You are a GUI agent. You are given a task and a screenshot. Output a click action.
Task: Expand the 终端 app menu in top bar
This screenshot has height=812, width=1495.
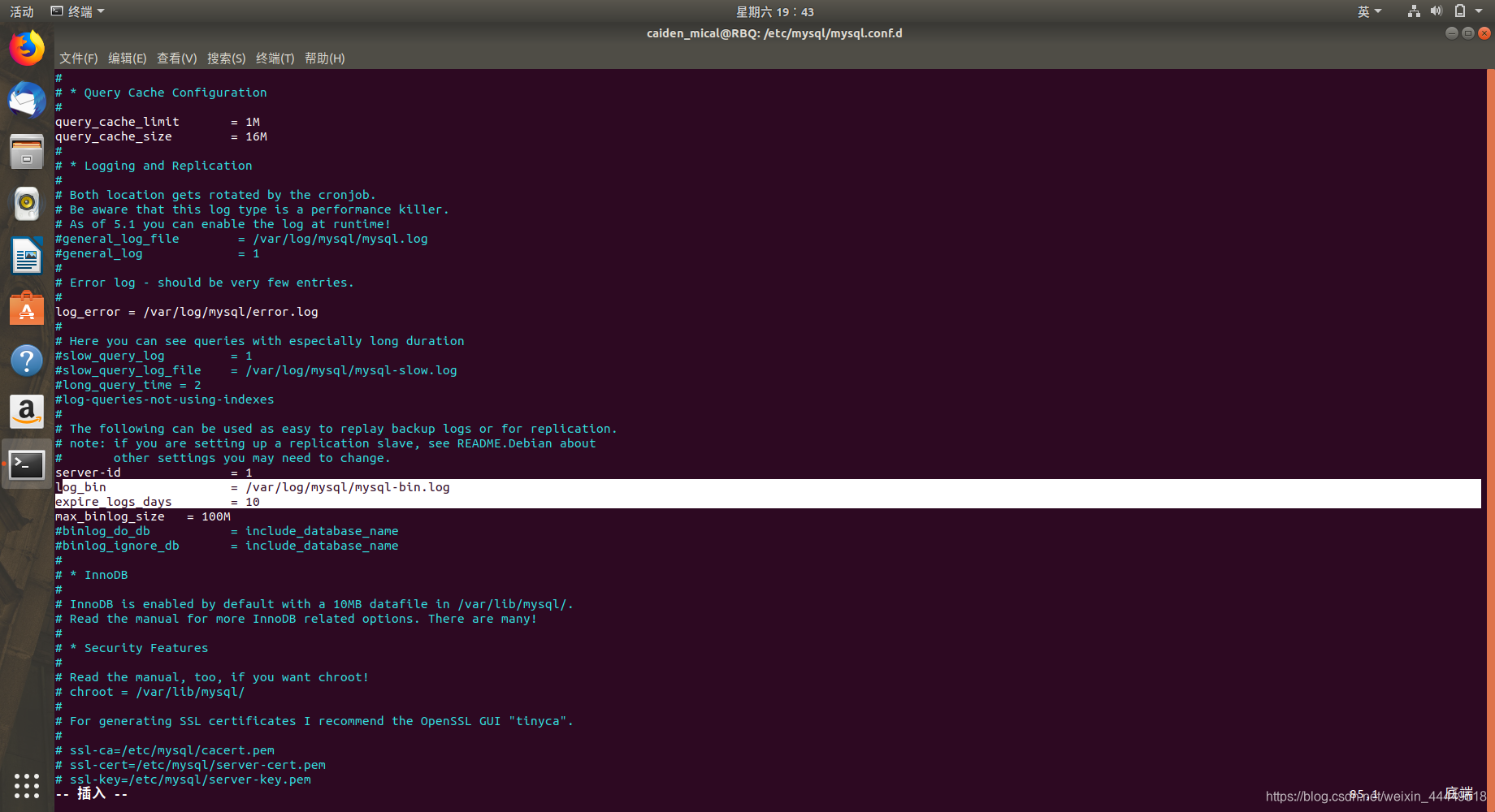click(x=78, y=11)
